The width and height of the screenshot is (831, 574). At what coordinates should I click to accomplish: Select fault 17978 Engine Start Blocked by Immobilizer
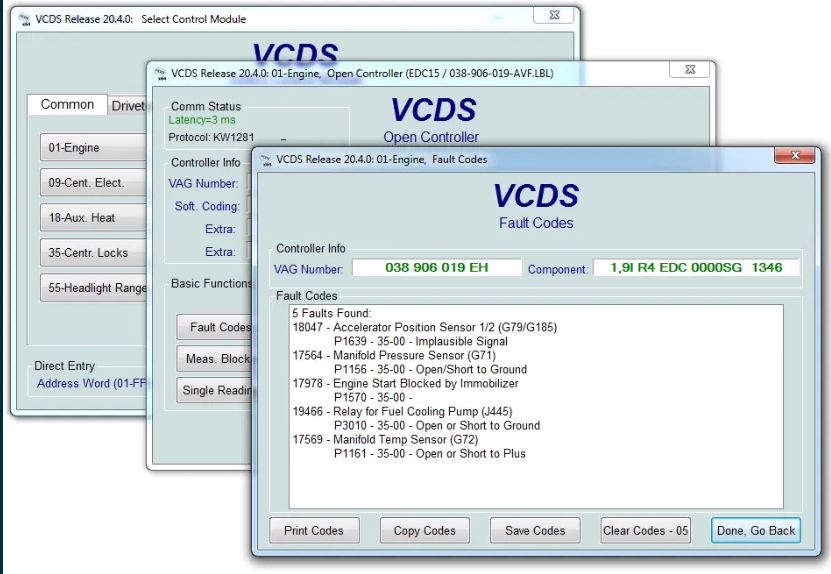tap(405, 383)
